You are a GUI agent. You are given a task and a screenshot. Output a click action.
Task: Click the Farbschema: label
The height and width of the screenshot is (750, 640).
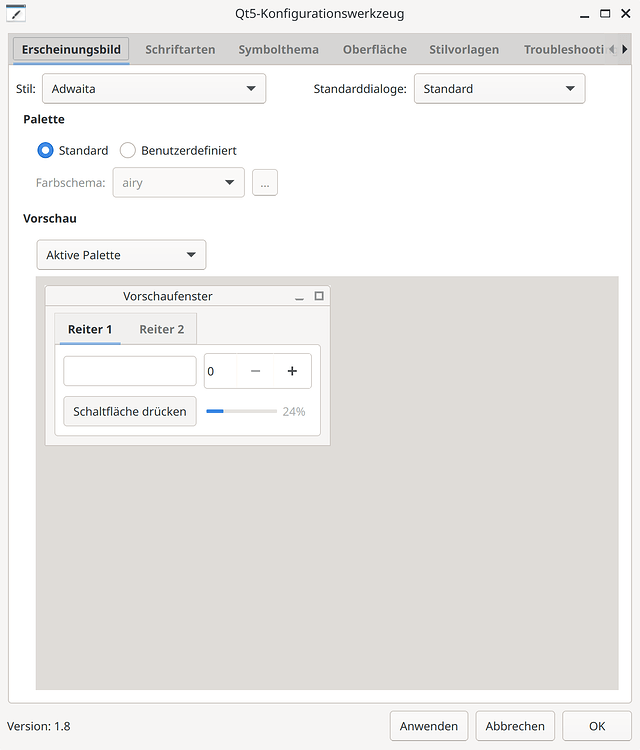coord(70,183)
